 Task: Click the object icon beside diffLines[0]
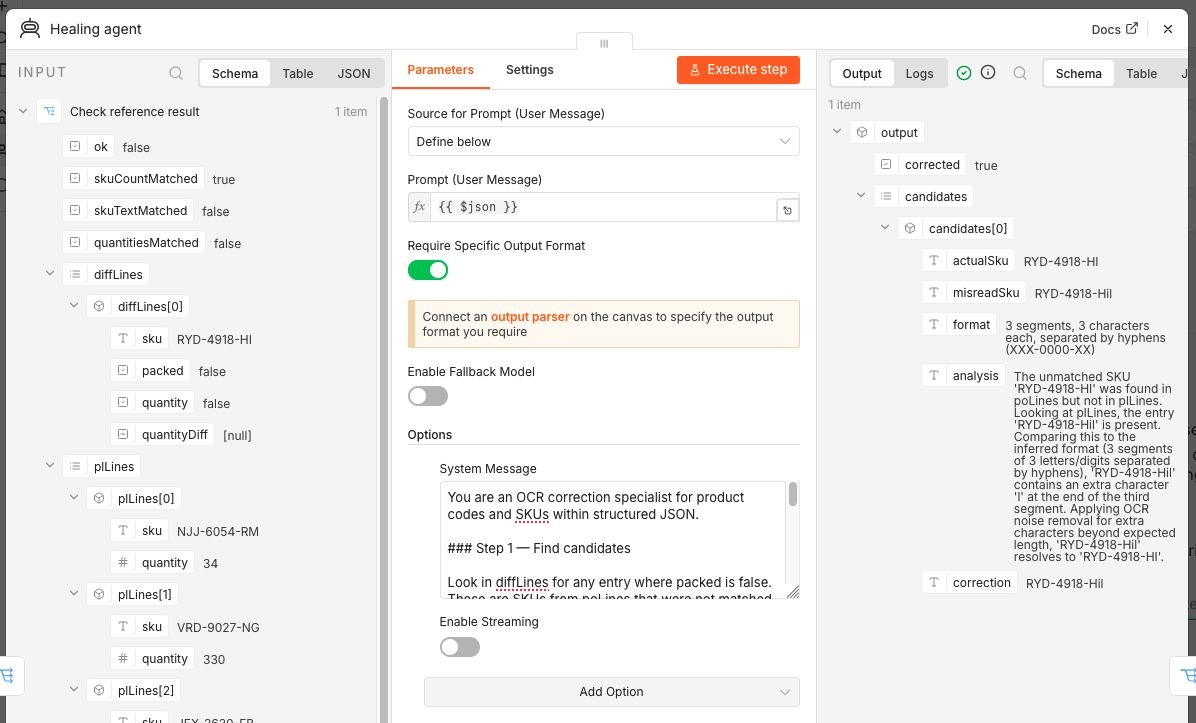pos(99,307)
